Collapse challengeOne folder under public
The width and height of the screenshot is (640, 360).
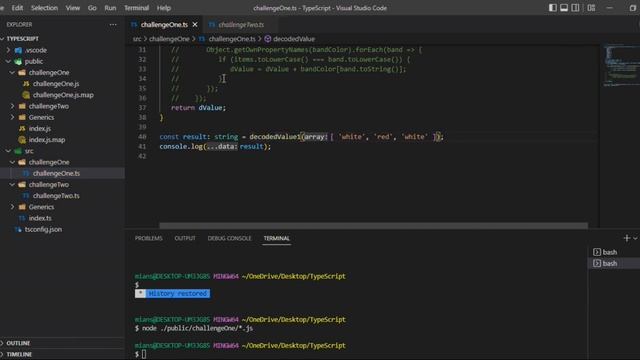[x=12, y=72]
